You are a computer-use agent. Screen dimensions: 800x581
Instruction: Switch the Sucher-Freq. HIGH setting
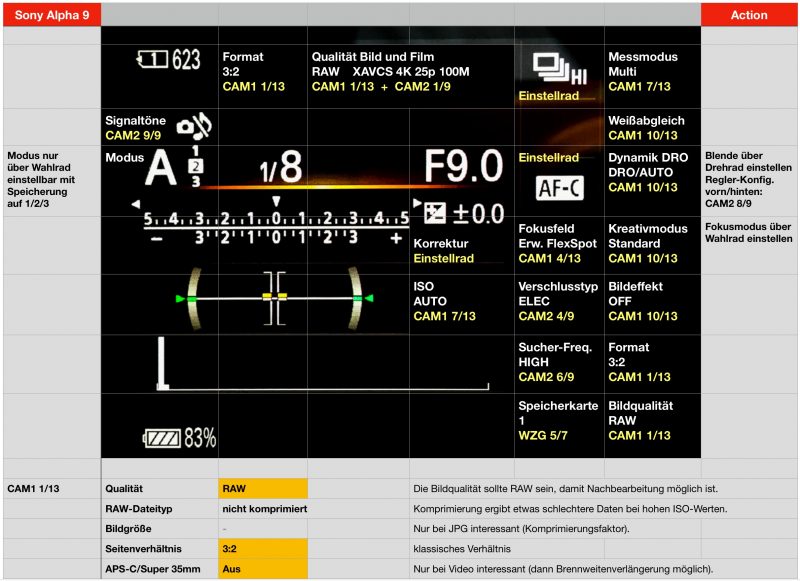click(x=559, y=362)
